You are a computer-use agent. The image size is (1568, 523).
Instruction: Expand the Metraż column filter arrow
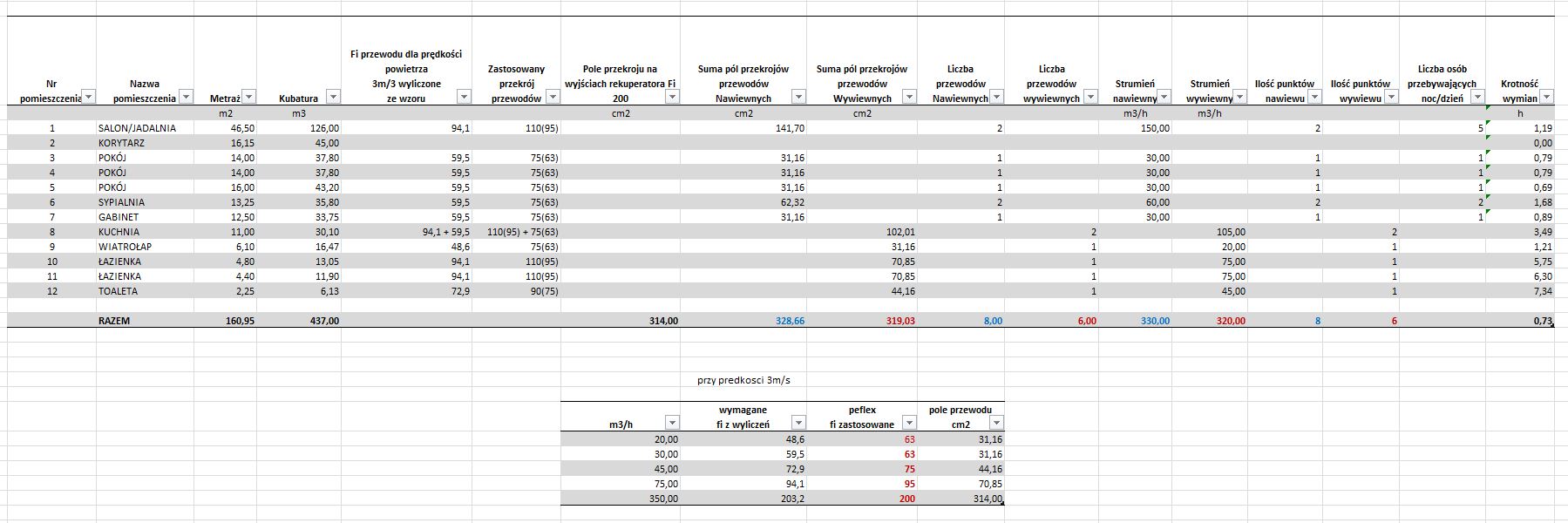(x=248, y=97)
